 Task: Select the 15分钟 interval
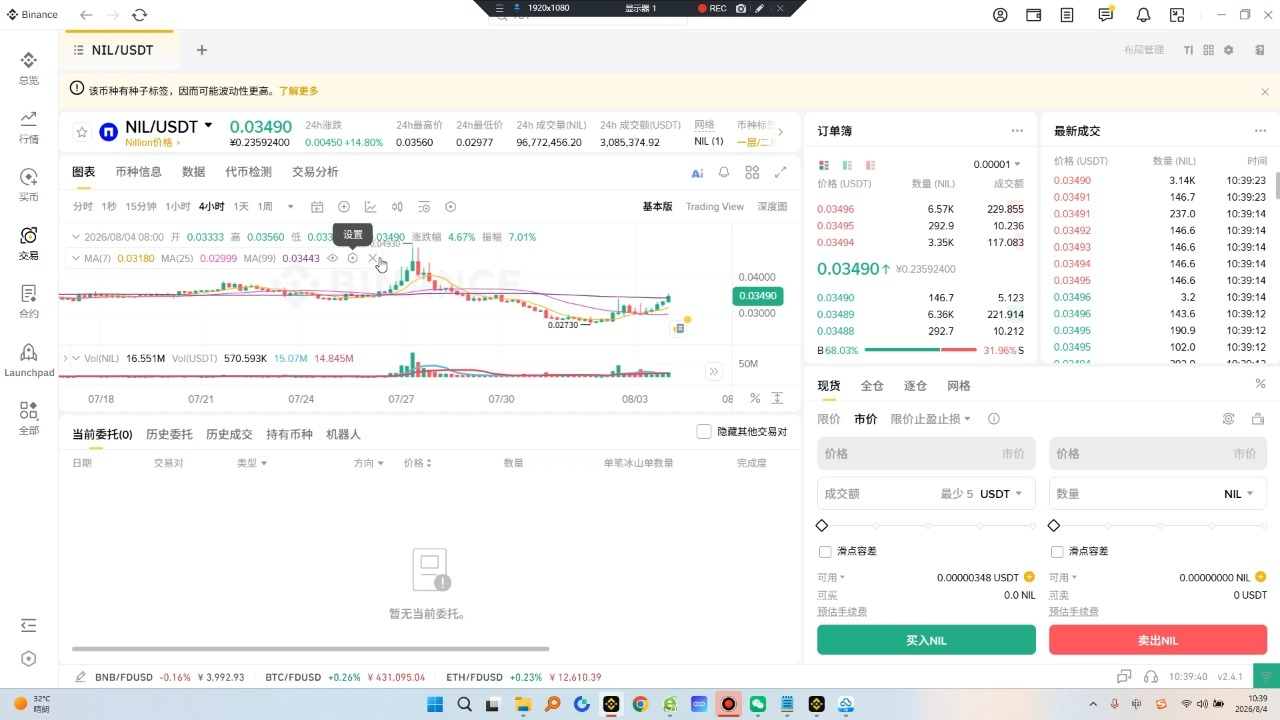(x=141, y=207)
